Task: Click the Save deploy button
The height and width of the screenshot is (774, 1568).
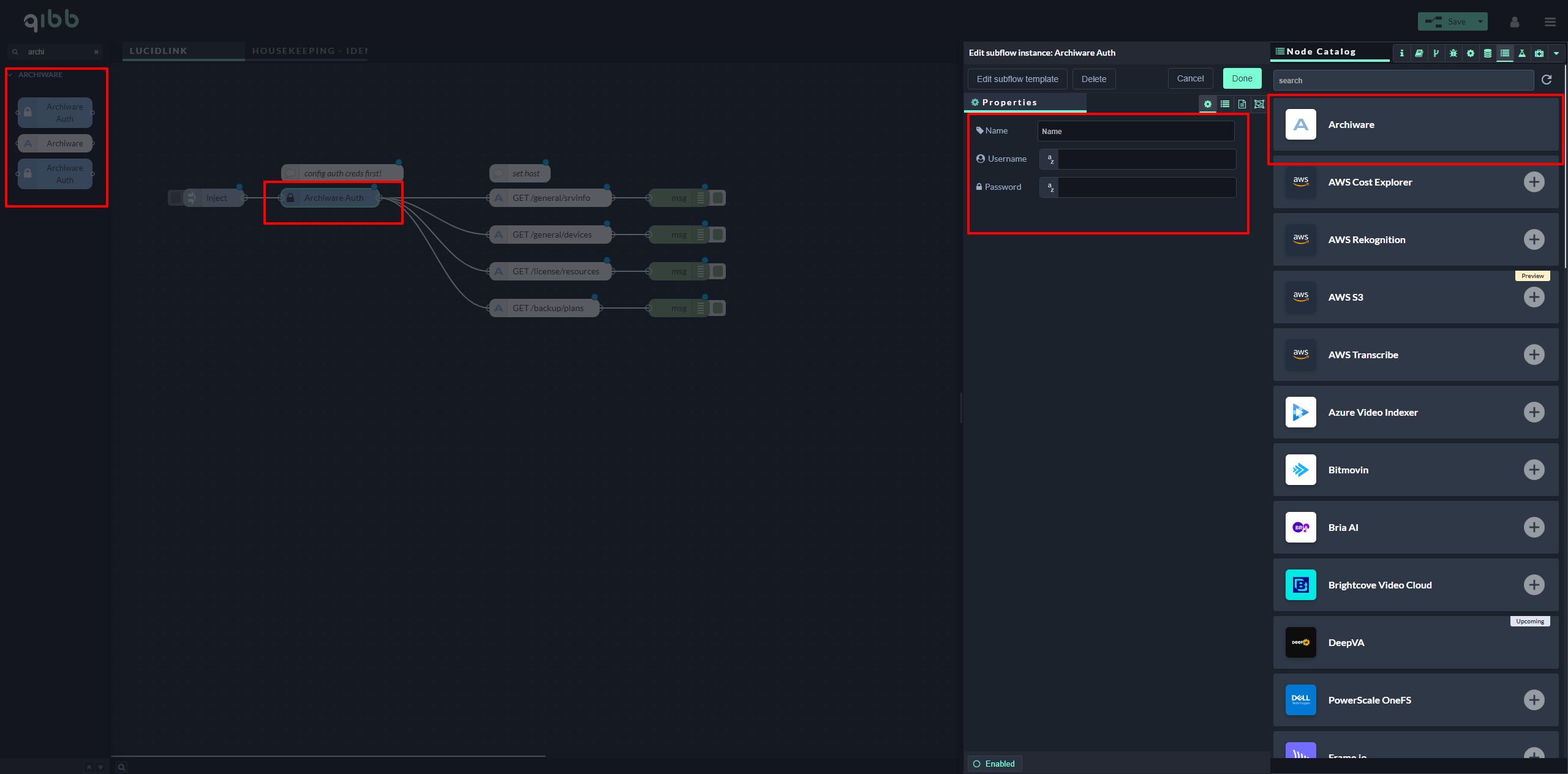Action: [x=1445, y=21]
